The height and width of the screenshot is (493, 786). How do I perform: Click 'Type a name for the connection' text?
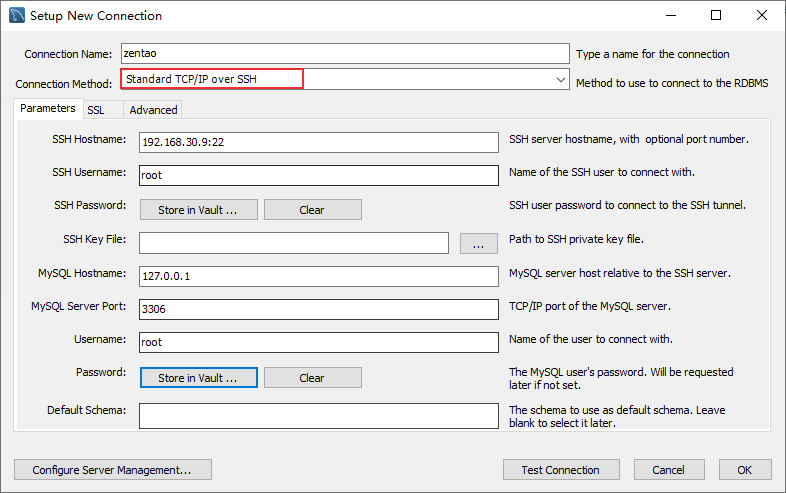click(x=653, y=54)
